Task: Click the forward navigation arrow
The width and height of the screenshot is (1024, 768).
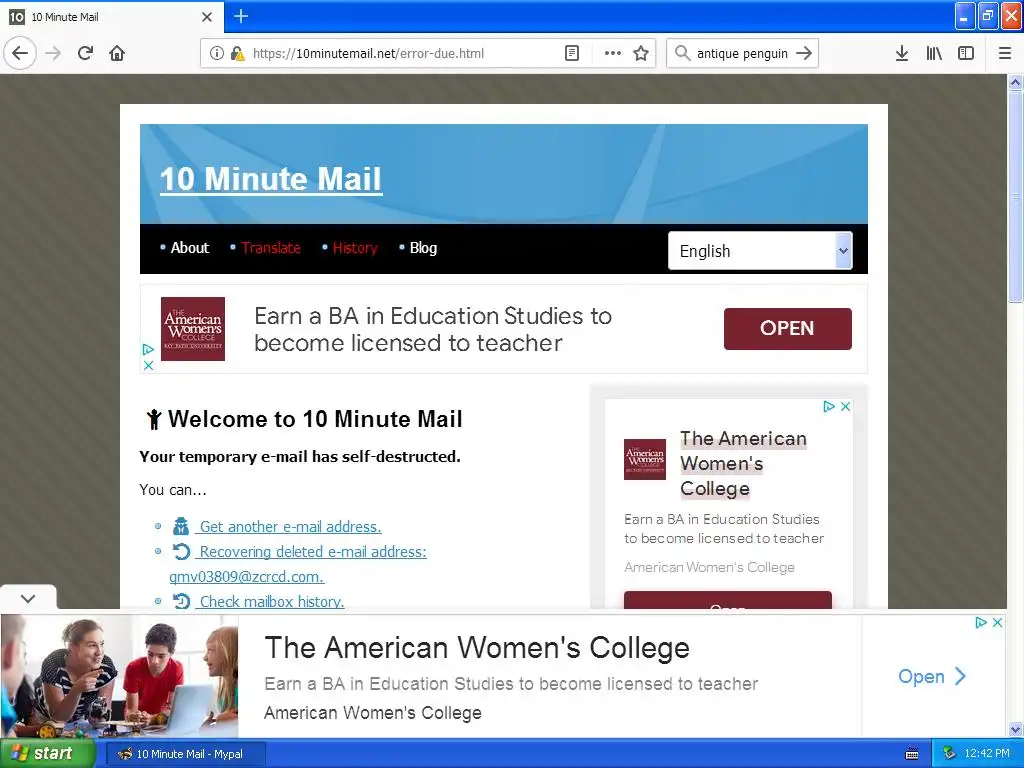Action: click(x=54, y=53)
